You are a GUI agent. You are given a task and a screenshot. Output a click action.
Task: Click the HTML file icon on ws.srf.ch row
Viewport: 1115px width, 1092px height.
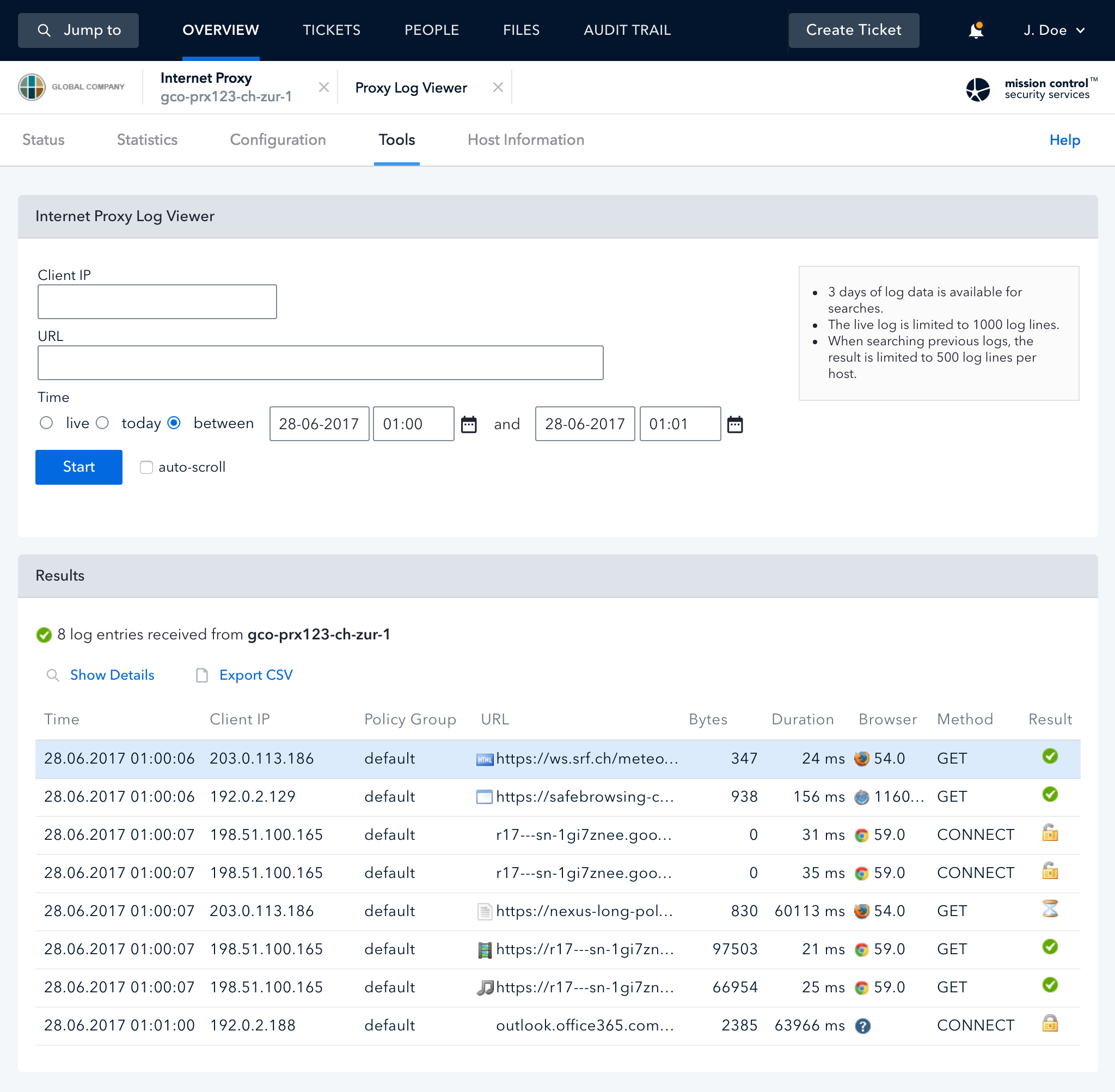485,759
